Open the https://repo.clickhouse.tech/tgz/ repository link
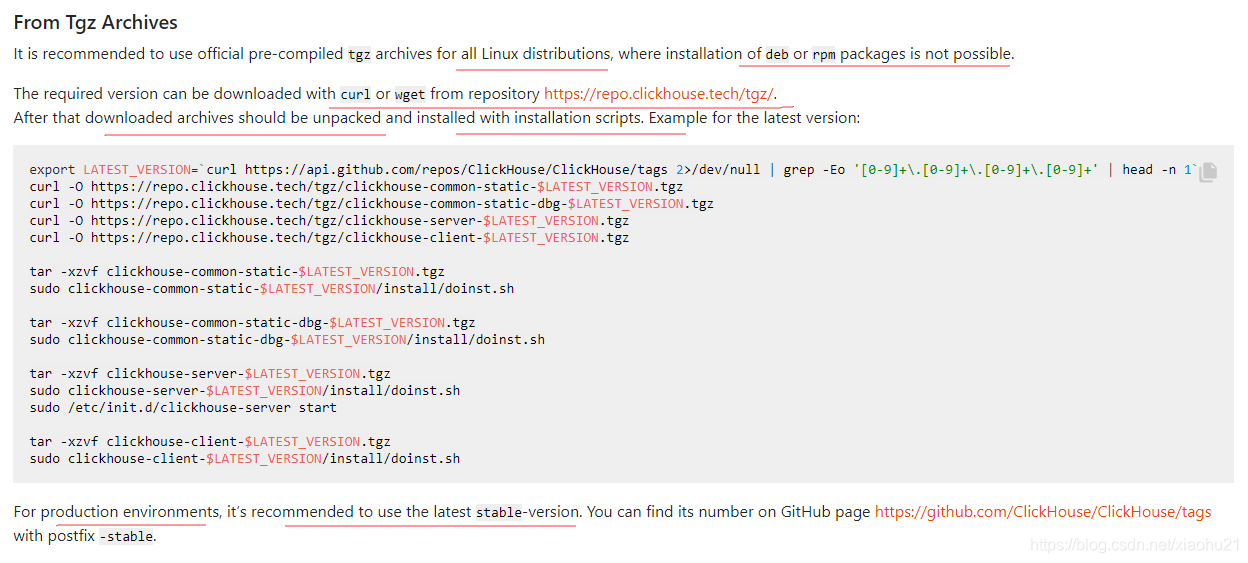 tap(660, 94)
